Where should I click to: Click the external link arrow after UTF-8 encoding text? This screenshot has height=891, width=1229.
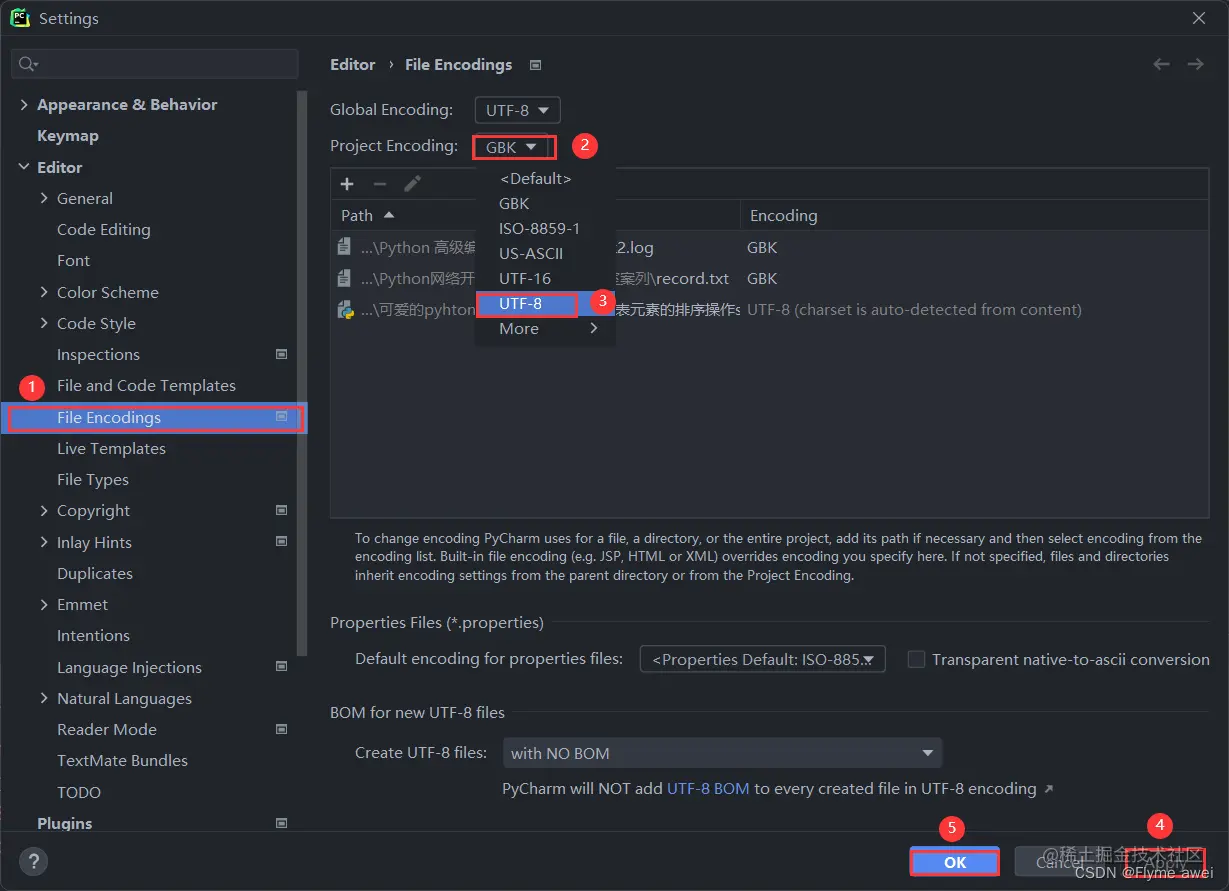(1048, 789)
